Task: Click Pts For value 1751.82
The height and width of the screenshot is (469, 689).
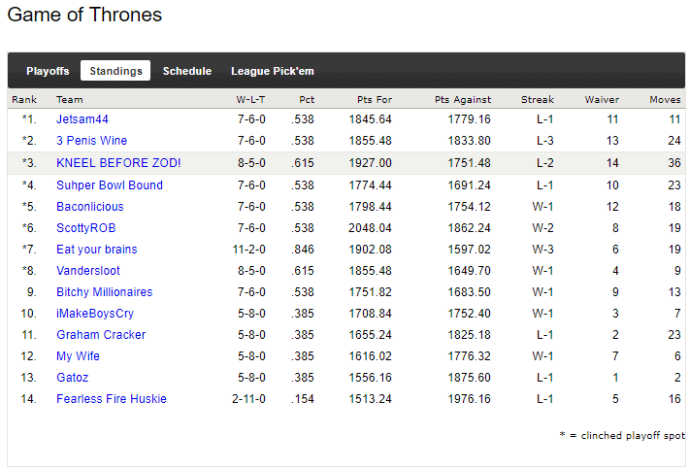Action: pyautogui.click(x=370, y=292)
